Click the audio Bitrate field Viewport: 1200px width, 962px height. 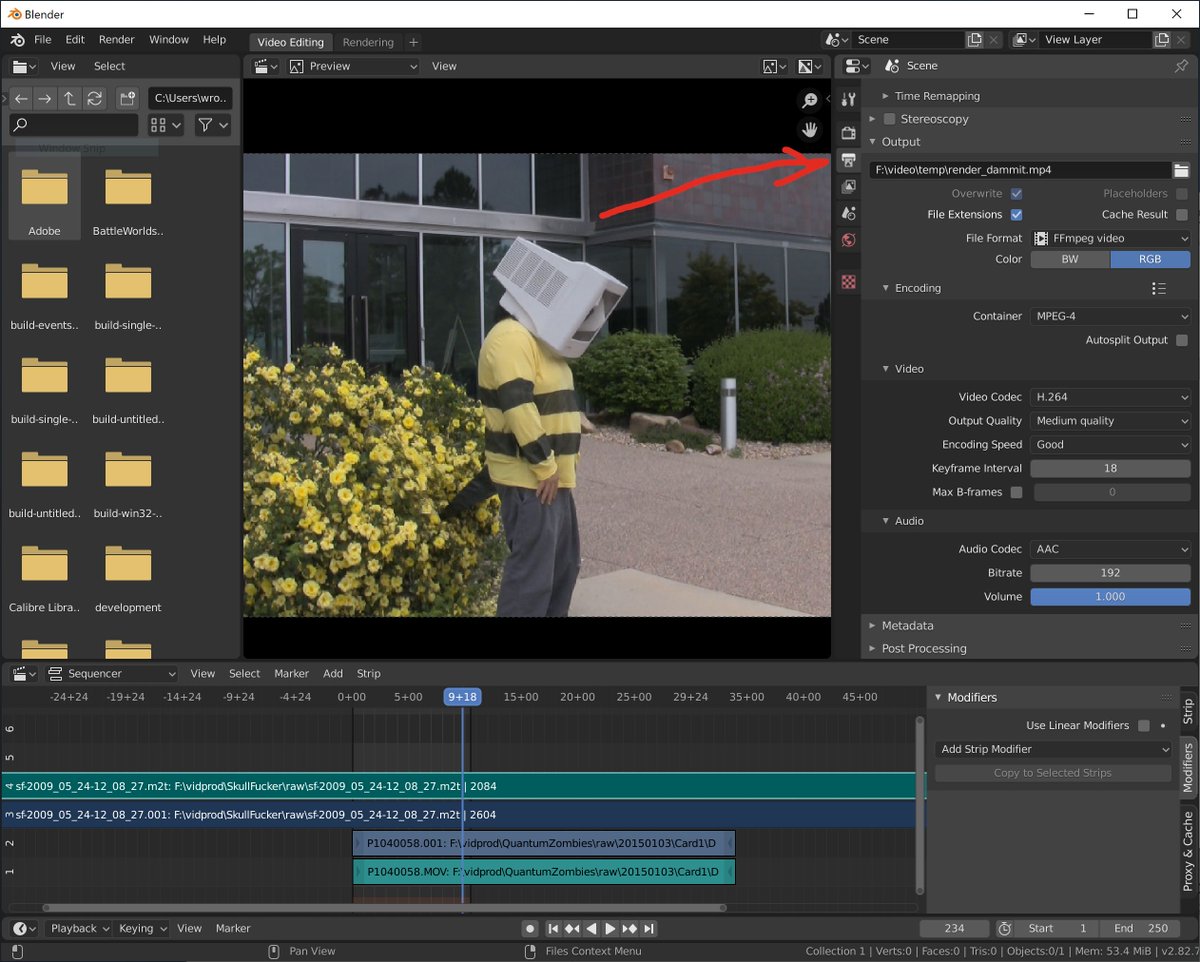pos(1111,573)
